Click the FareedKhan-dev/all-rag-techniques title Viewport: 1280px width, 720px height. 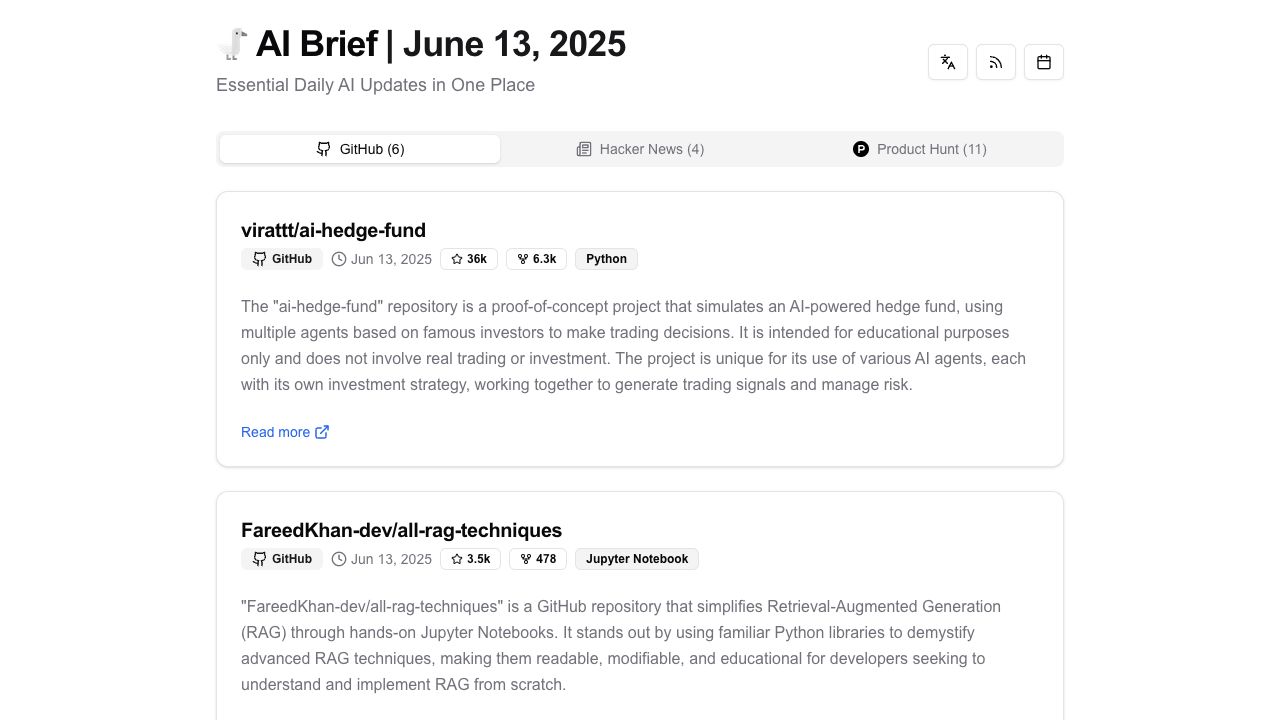400,530
